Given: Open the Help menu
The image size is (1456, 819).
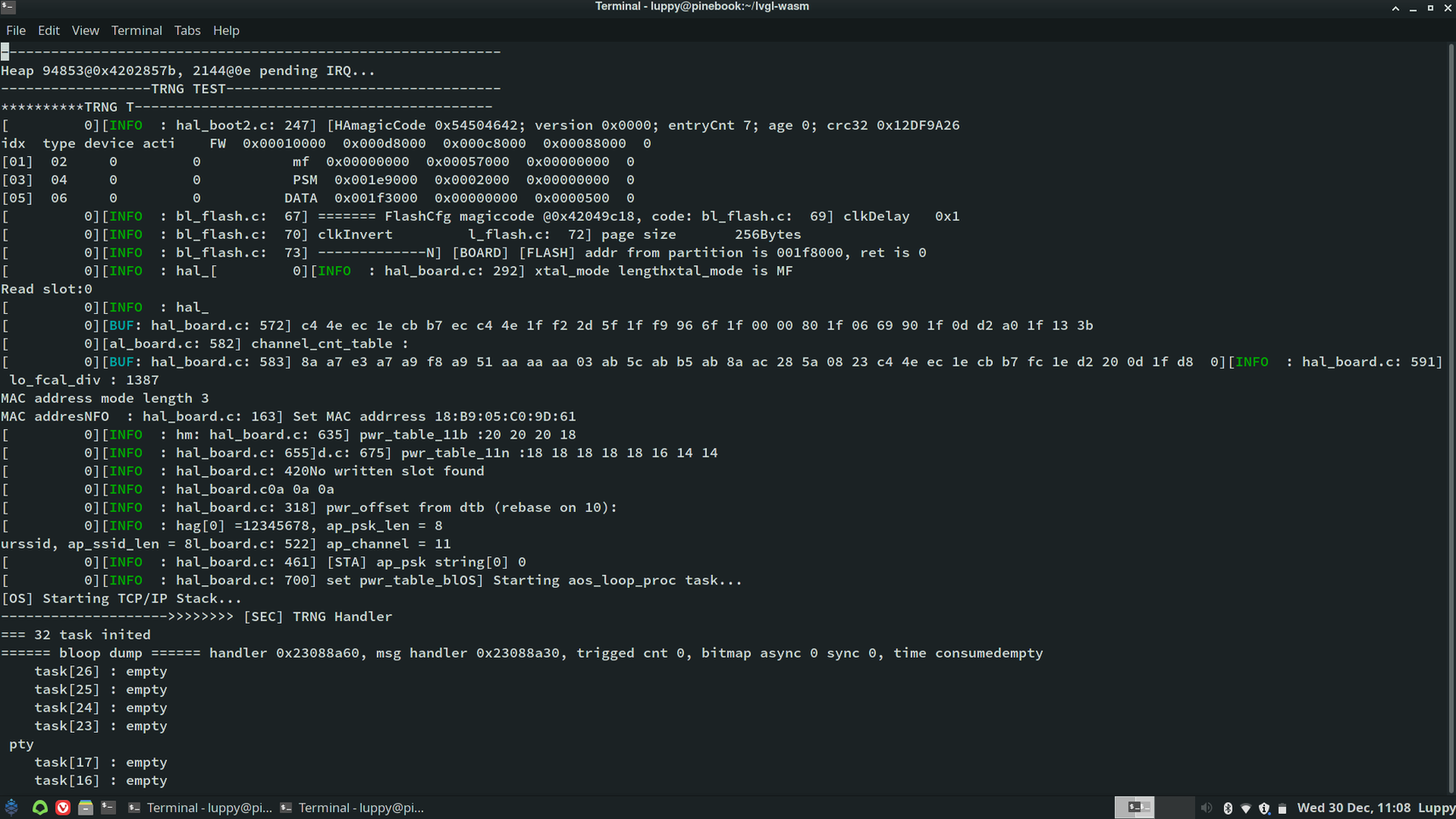Looking at the screenshot, I should [x=226, y=30].
